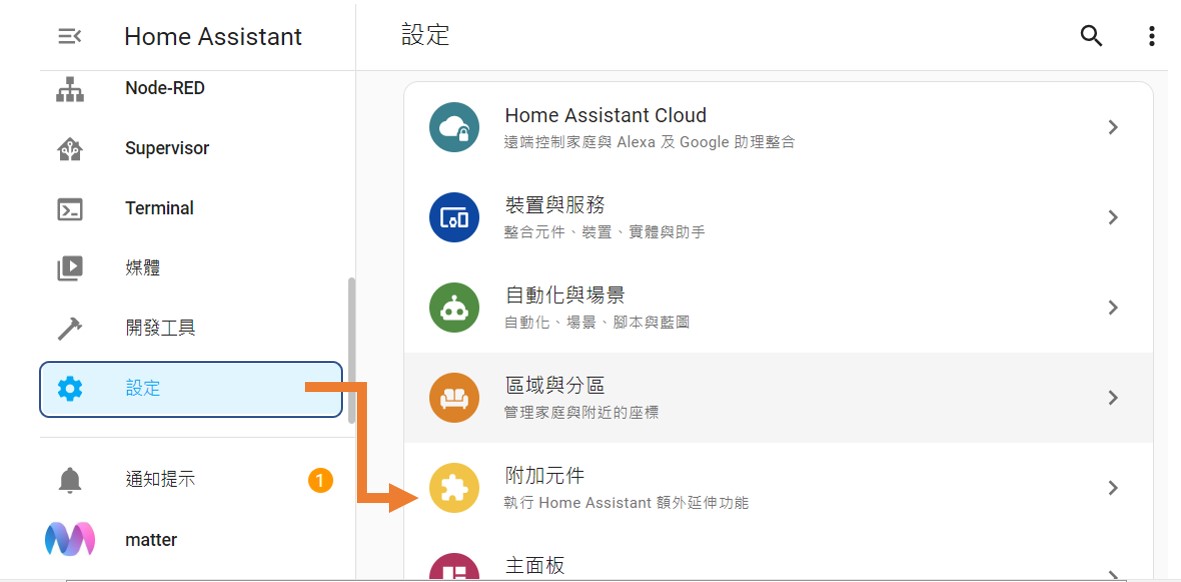
Task: Click the yellow add-ons puzzle icon
Action: [x=454, y=488]
